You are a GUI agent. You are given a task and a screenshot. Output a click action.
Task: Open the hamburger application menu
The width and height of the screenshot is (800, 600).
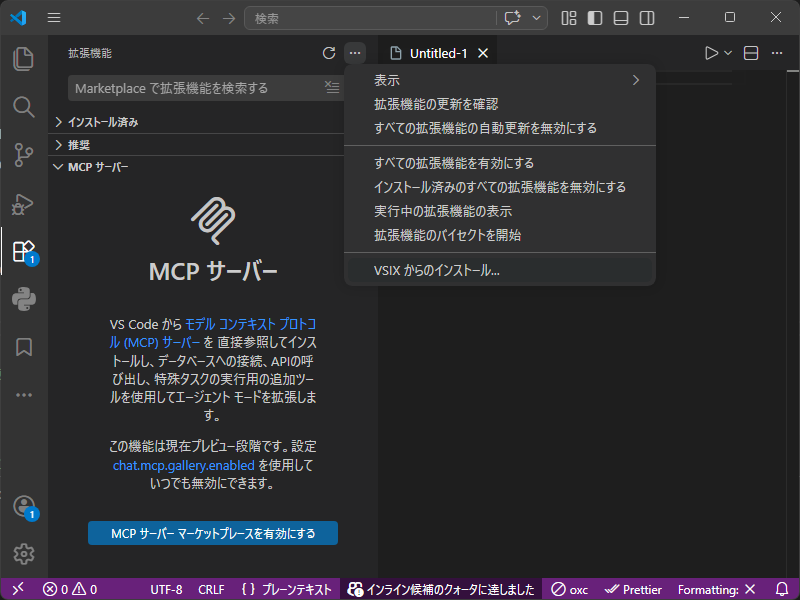coord(54,18)
